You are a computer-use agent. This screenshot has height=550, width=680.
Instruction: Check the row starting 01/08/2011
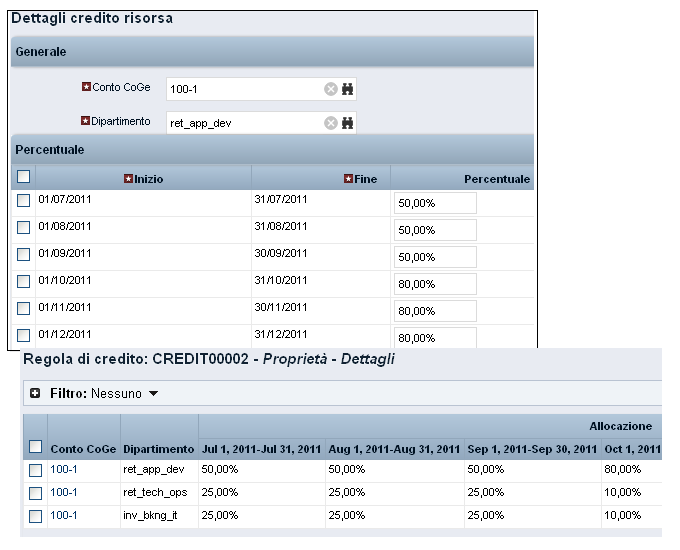click(23, 227)
